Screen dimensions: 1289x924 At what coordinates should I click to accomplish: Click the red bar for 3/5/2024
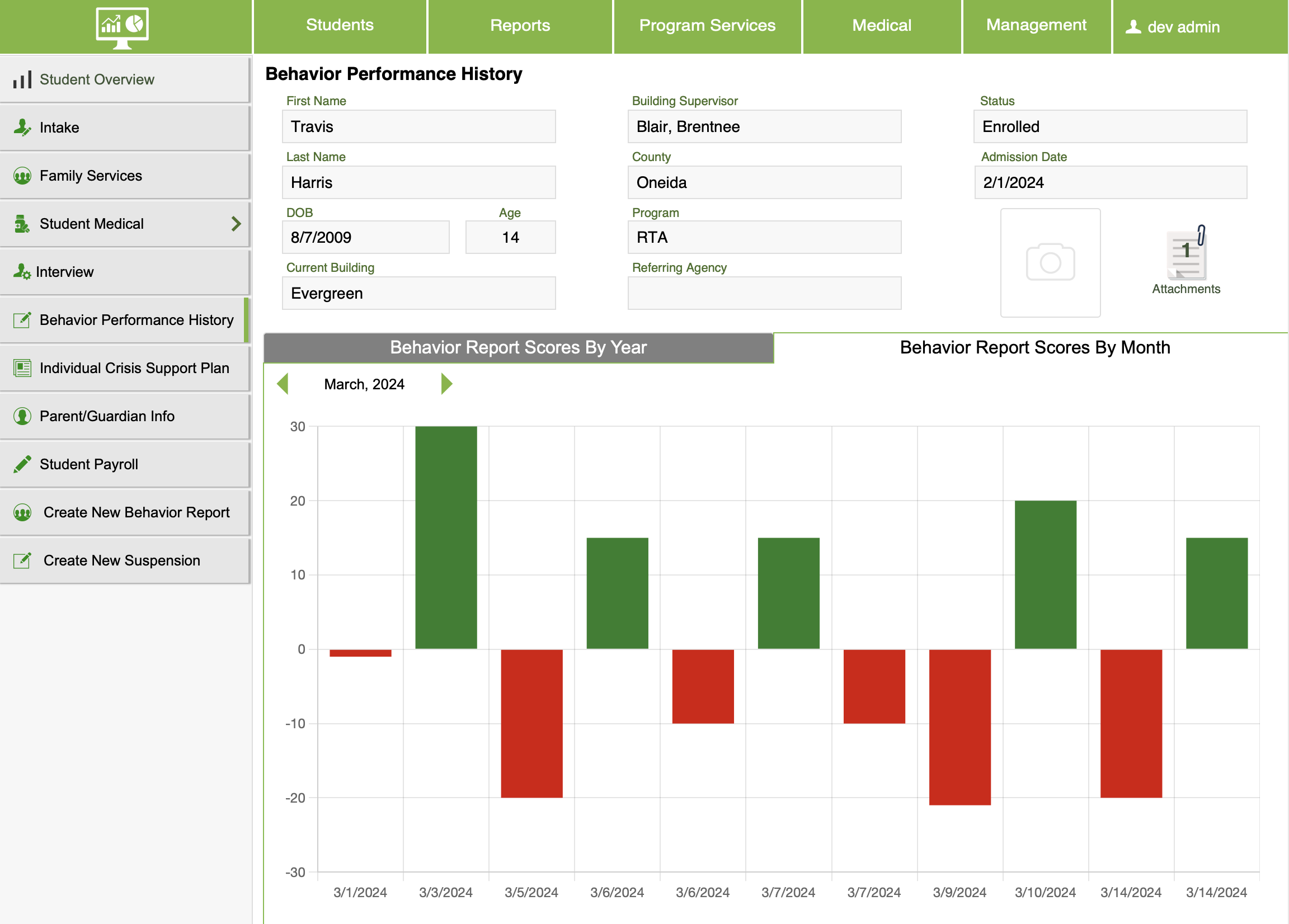tap(531, 723)
